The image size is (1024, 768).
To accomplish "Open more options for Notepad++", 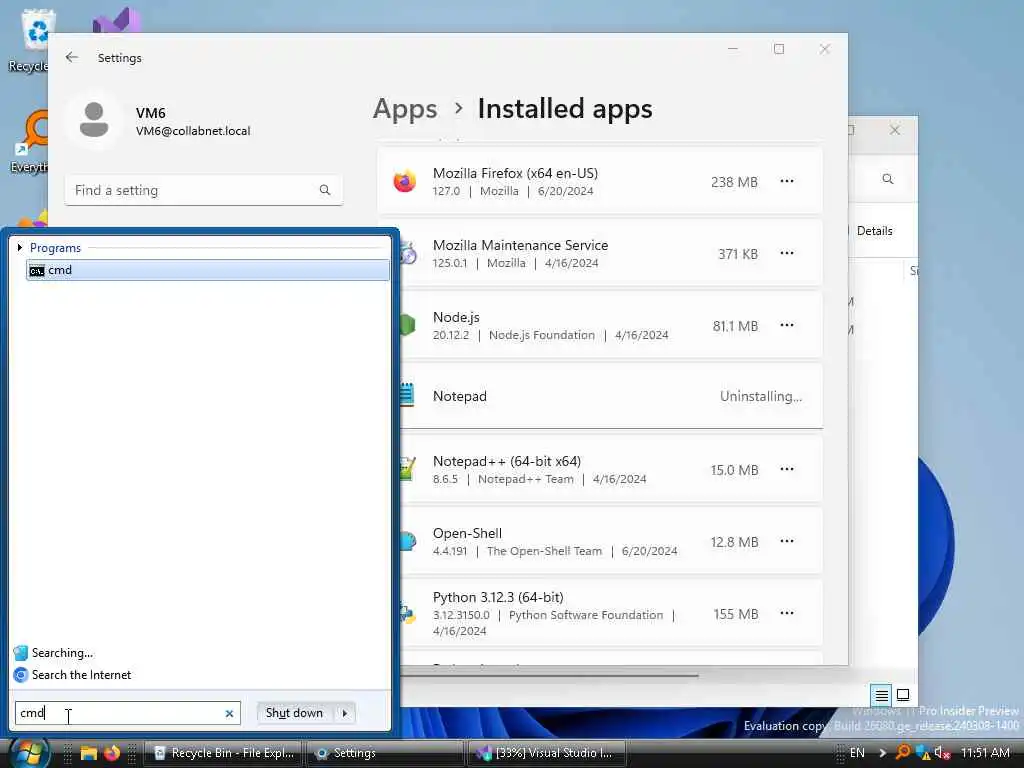I will (x=786, y=469).
